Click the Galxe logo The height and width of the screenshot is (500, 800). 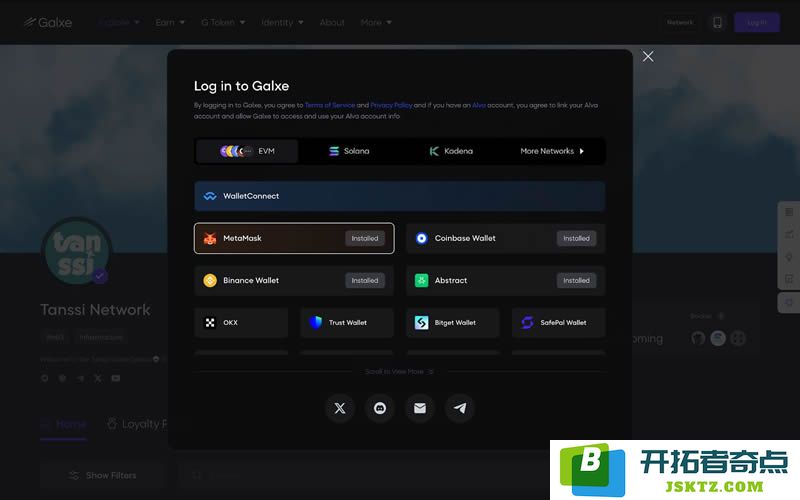click(x=48, y=22)
